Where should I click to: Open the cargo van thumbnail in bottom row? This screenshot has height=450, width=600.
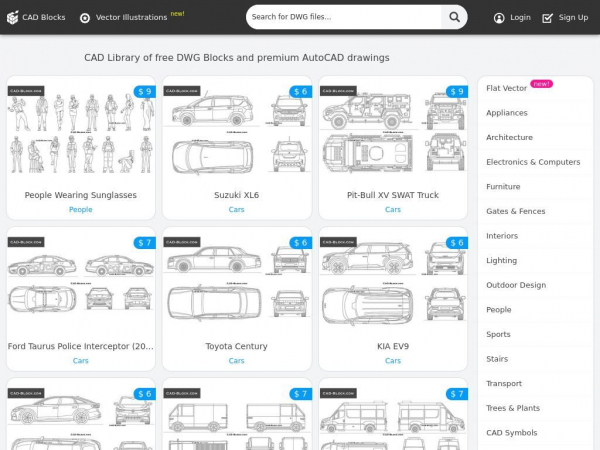click(x=237, y=419)
